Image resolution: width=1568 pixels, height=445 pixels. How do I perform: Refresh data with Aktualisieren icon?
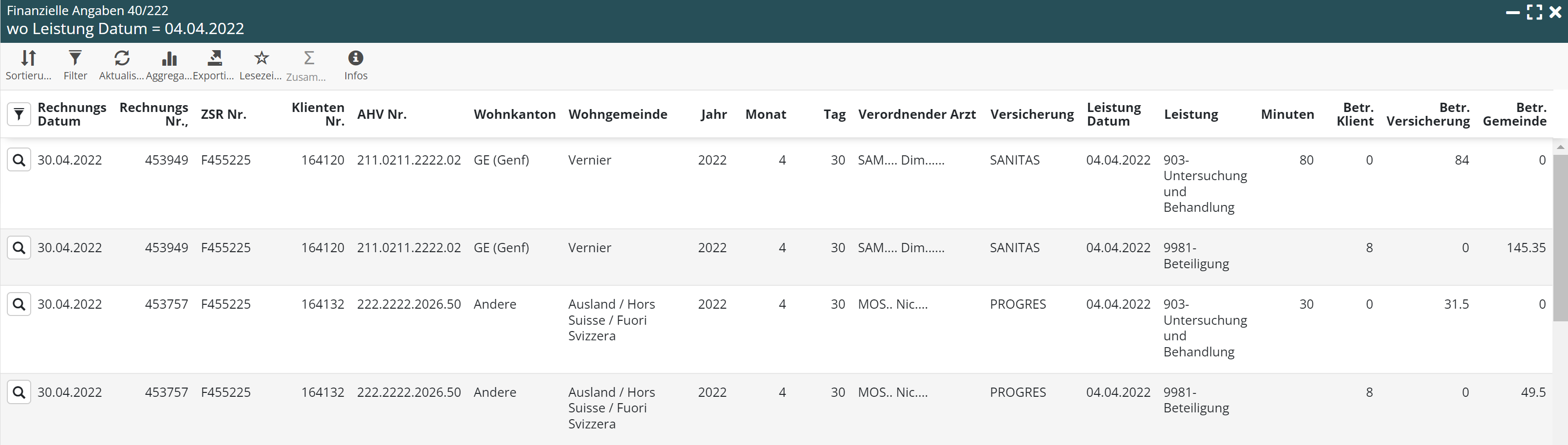click(122, 58)
